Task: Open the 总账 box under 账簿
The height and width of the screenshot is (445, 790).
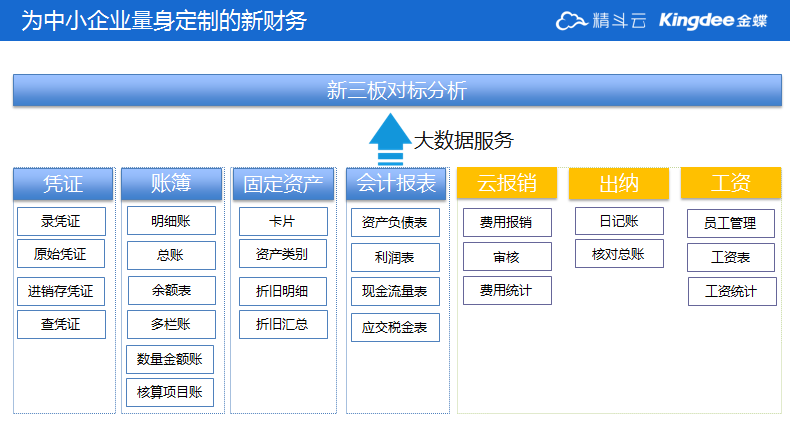Action: pyautogui.click(x=171, y=255)
